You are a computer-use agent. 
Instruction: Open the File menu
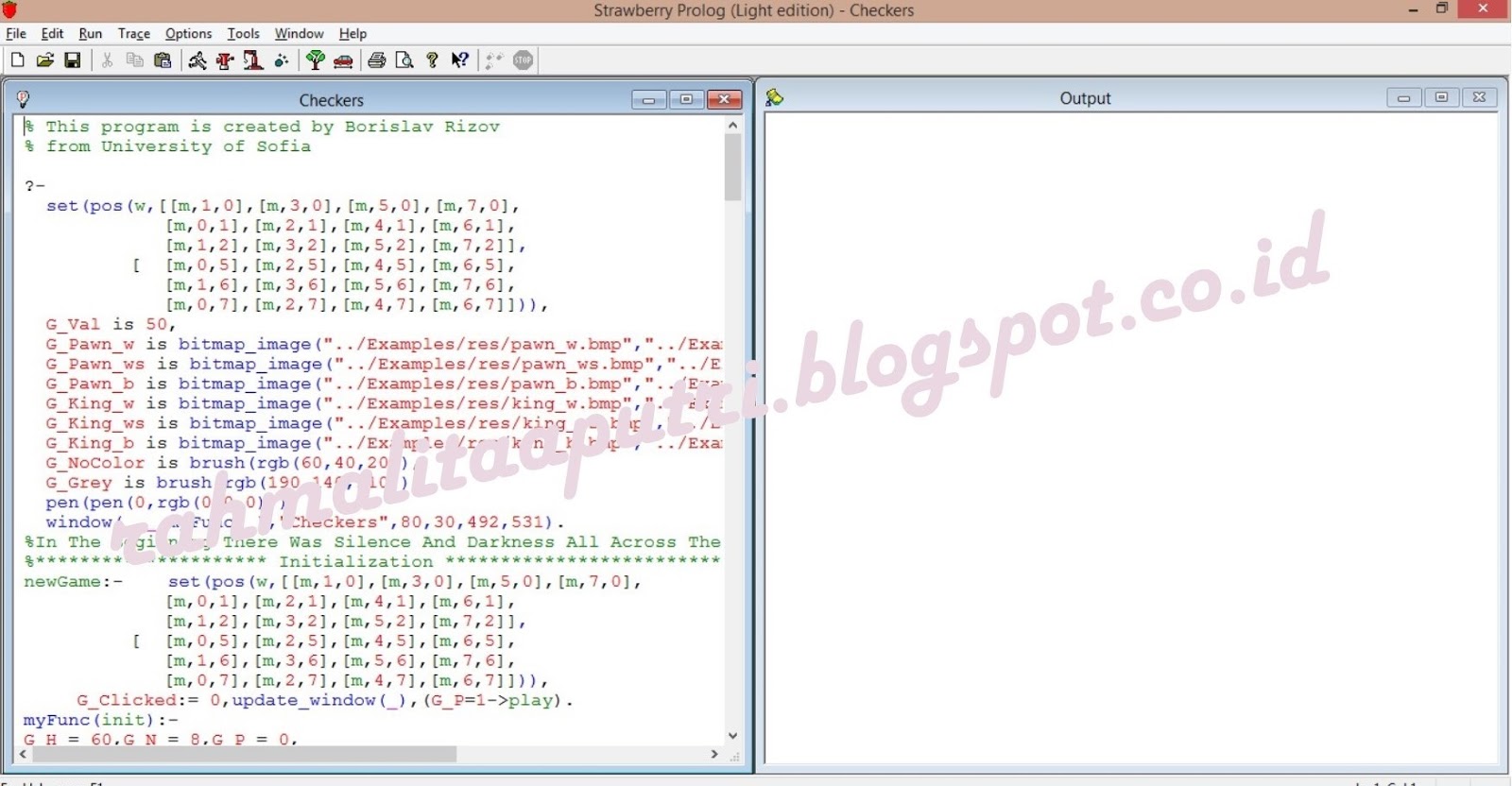[16, 34]
